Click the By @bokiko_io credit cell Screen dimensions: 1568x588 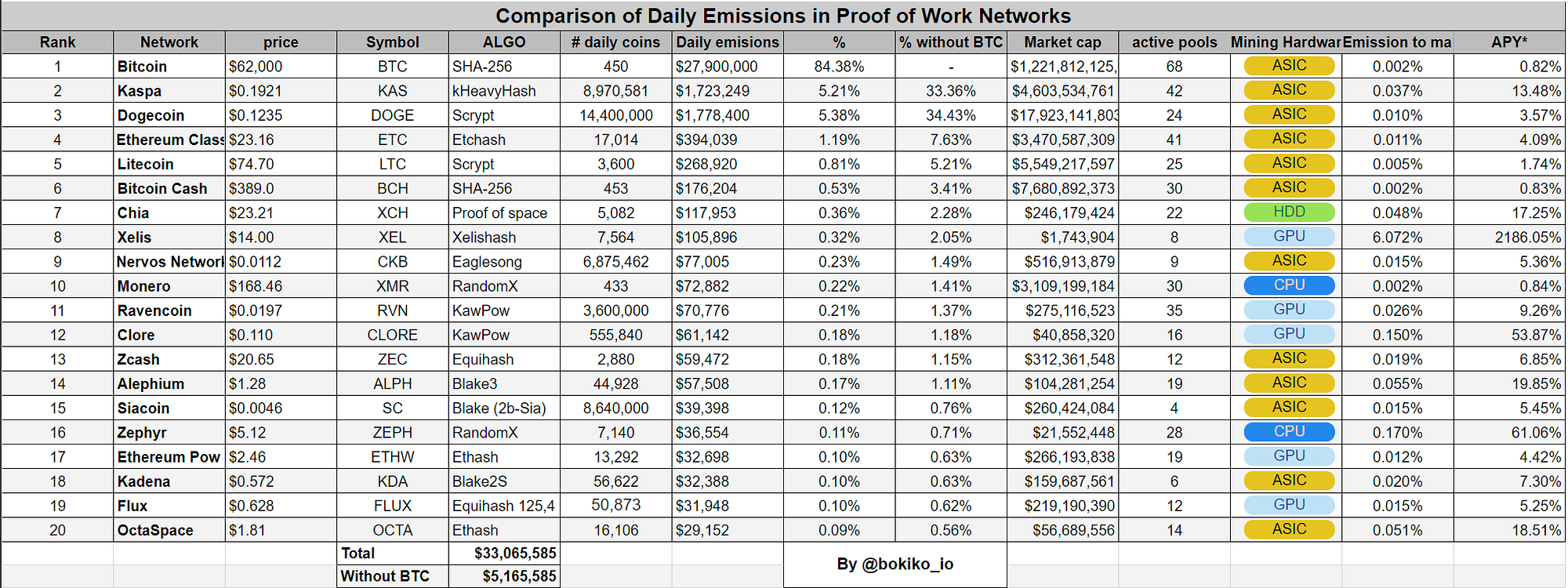(x=895, y=564)
